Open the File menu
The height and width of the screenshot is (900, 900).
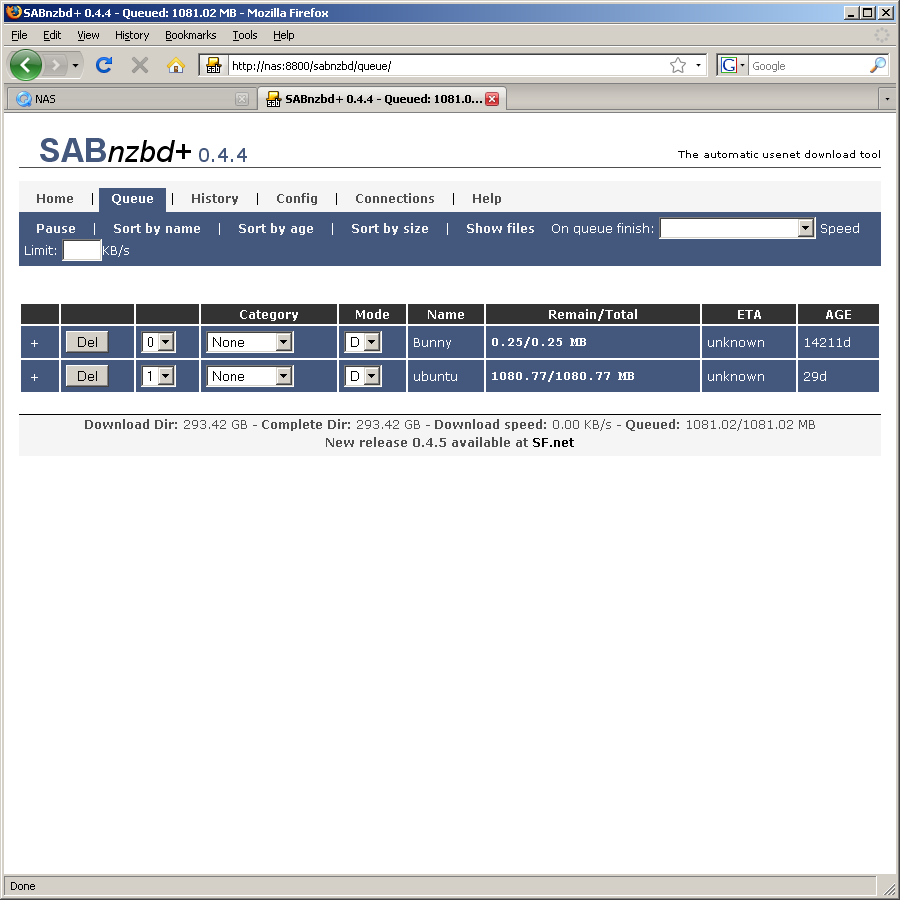click(19, 35)
